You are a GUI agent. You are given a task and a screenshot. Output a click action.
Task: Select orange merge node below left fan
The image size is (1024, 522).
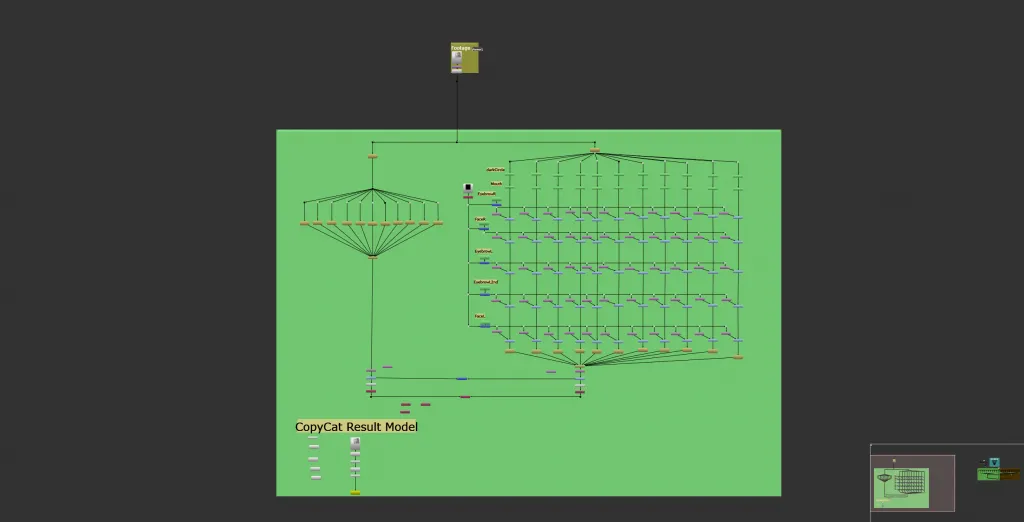[373, 257]
